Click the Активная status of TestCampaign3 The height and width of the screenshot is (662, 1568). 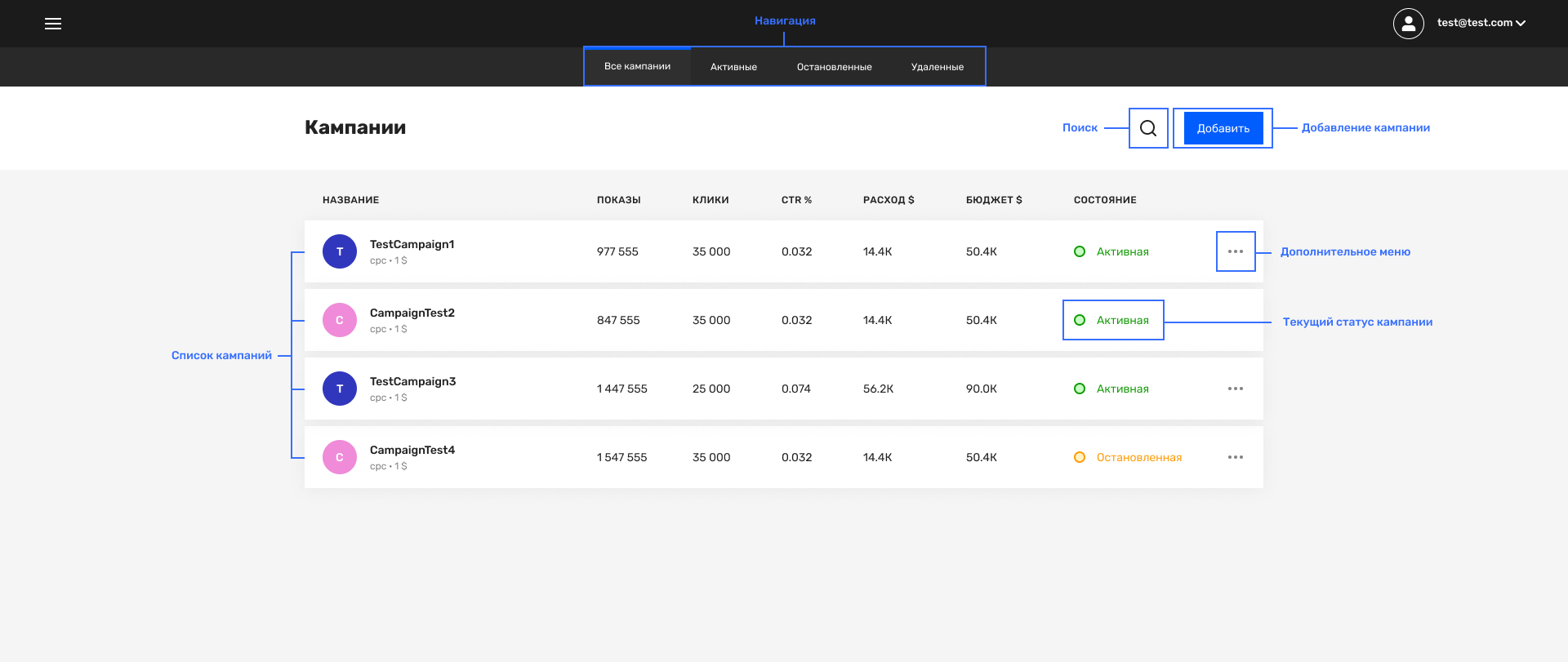point(1111,389)
